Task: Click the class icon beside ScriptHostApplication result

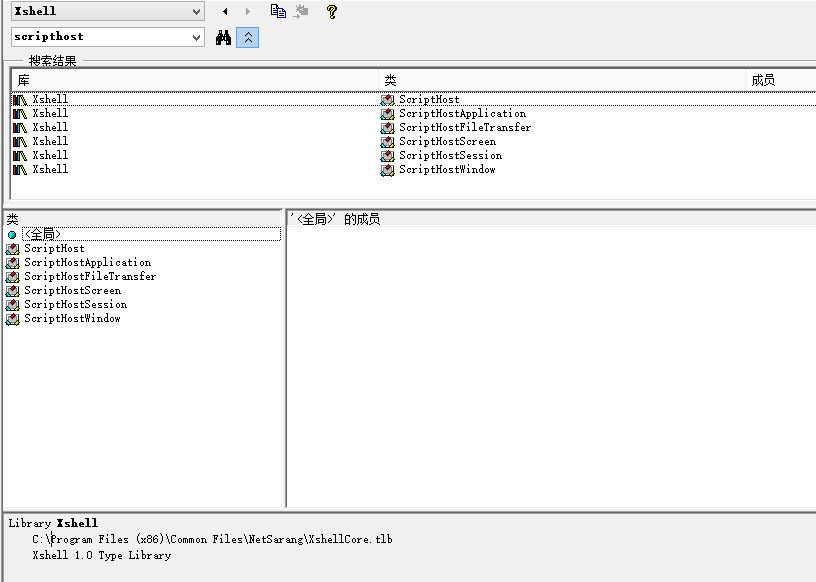Action: 387,113
